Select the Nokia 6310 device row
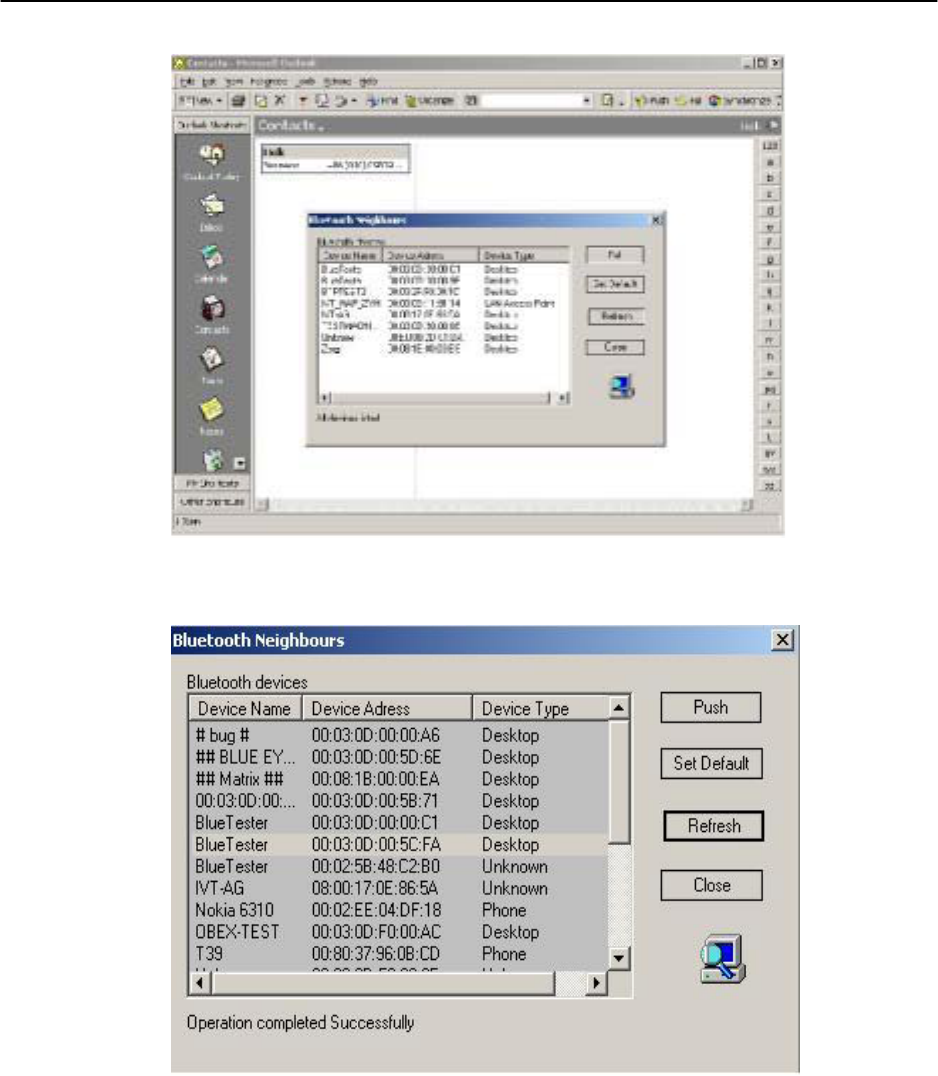 [399, 911]
